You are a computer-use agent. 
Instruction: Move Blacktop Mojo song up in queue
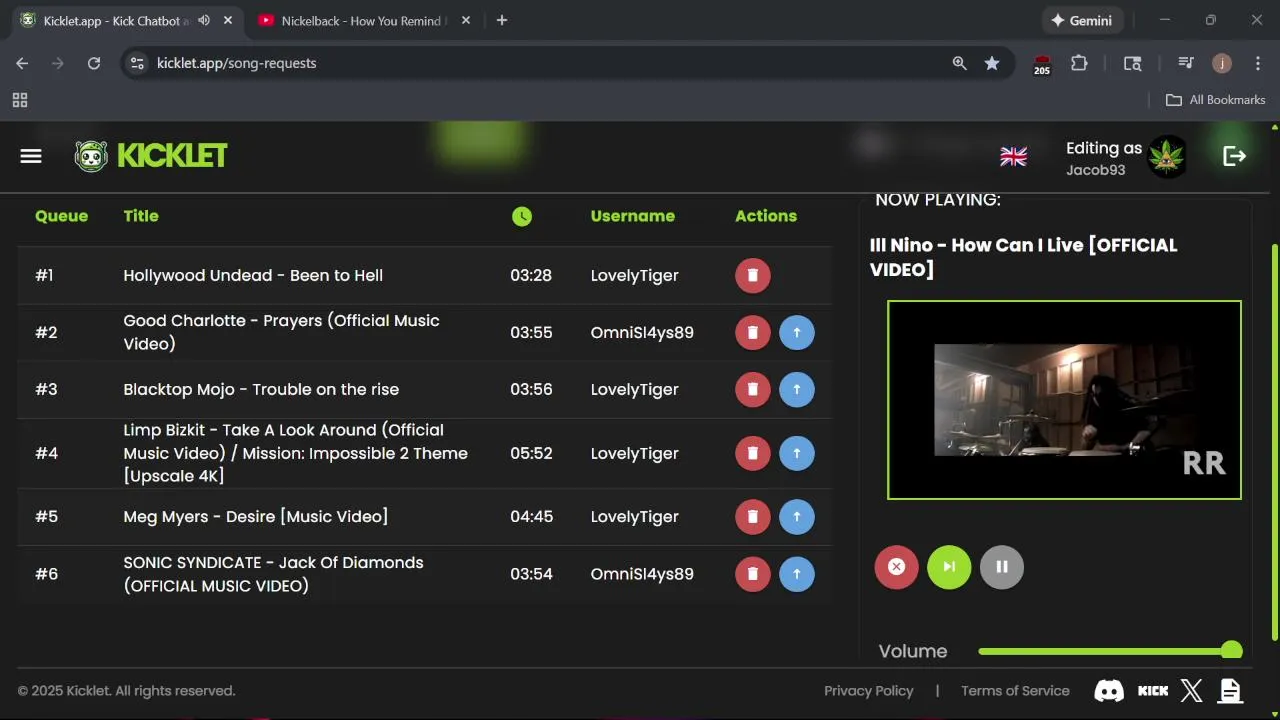click(x=797, y=389)
